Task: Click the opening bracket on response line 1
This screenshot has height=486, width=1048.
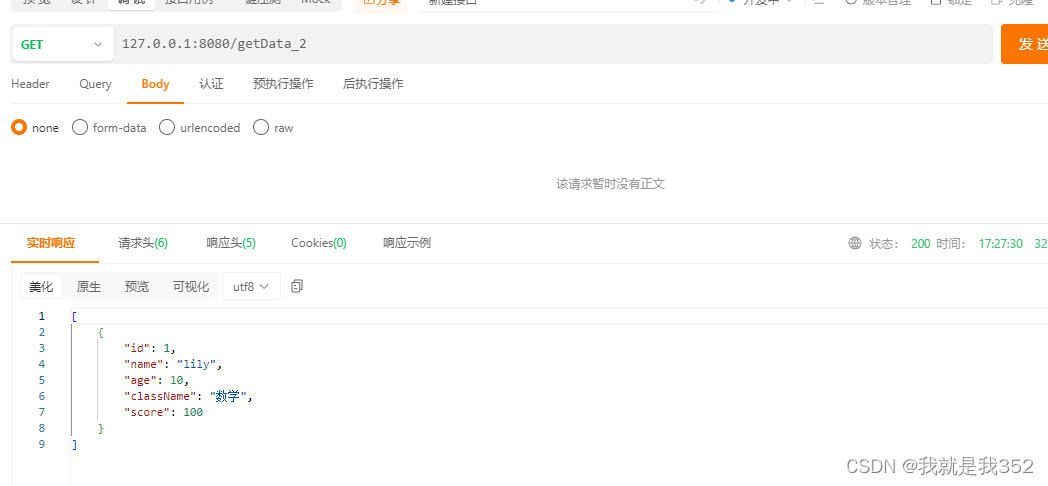Action: point(74,316)
